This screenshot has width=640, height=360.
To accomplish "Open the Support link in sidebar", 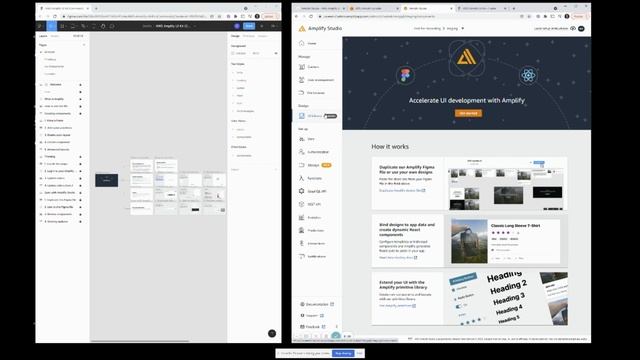I will pos(312,316).
